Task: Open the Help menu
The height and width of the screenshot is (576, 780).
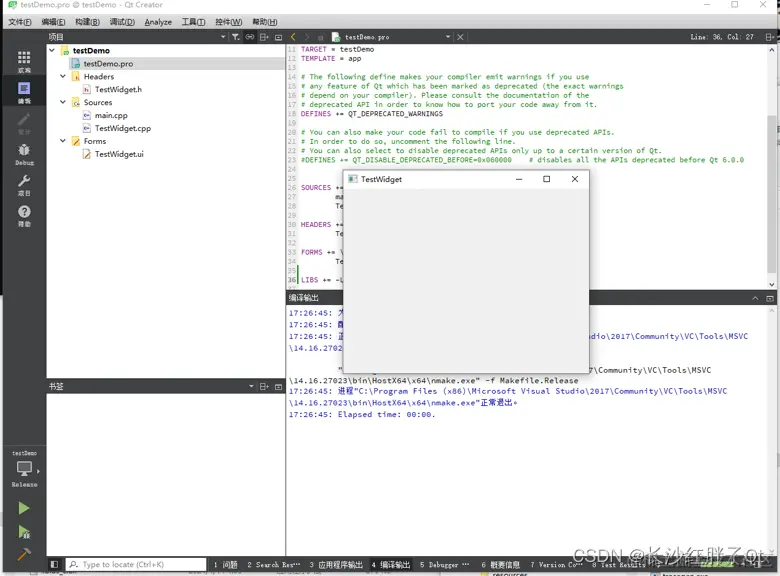Action: pyautogui.click(x=264, y=22)
